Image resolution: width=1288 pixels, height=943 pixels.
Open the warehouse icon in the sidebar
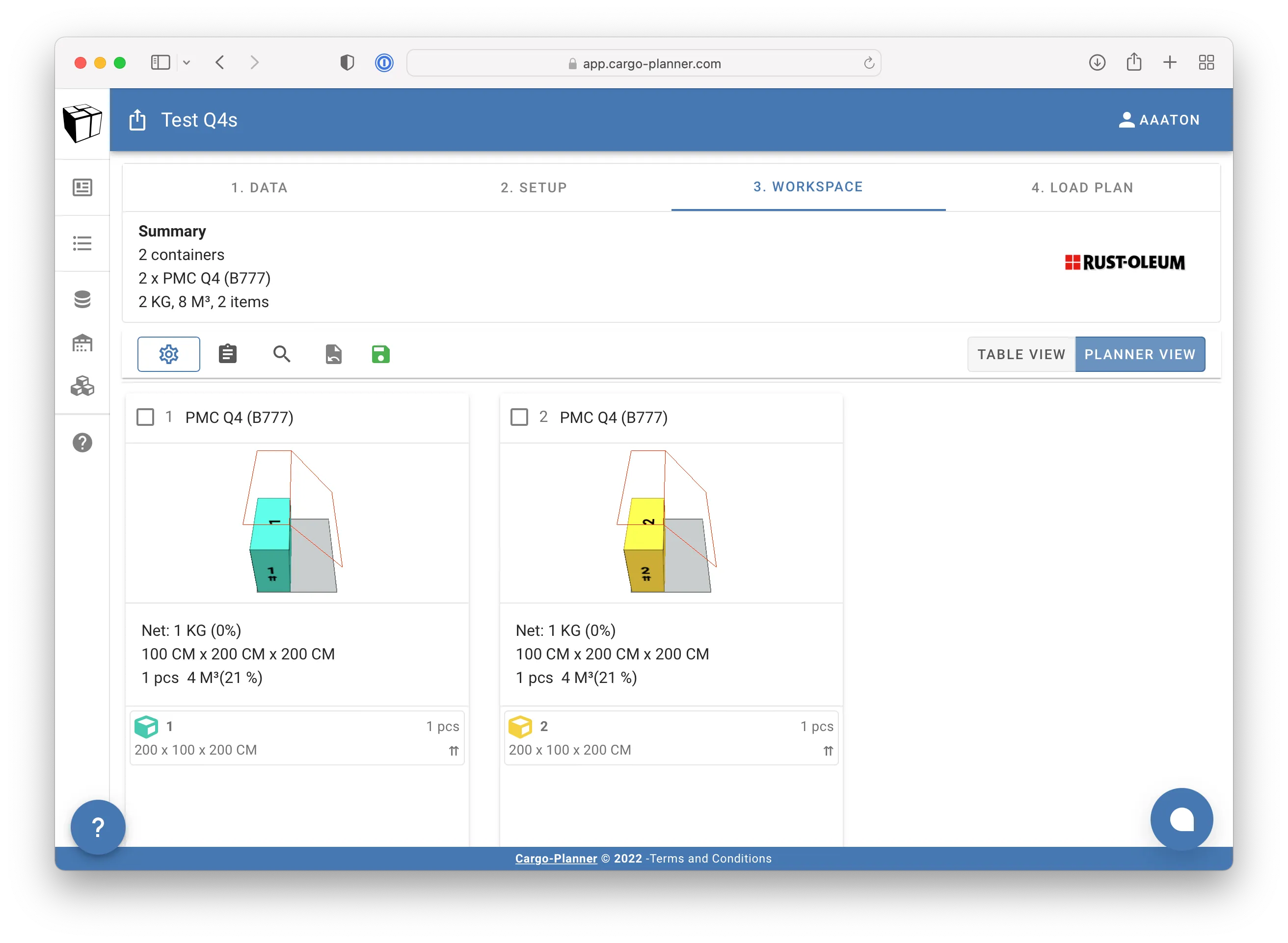(83, 342)
